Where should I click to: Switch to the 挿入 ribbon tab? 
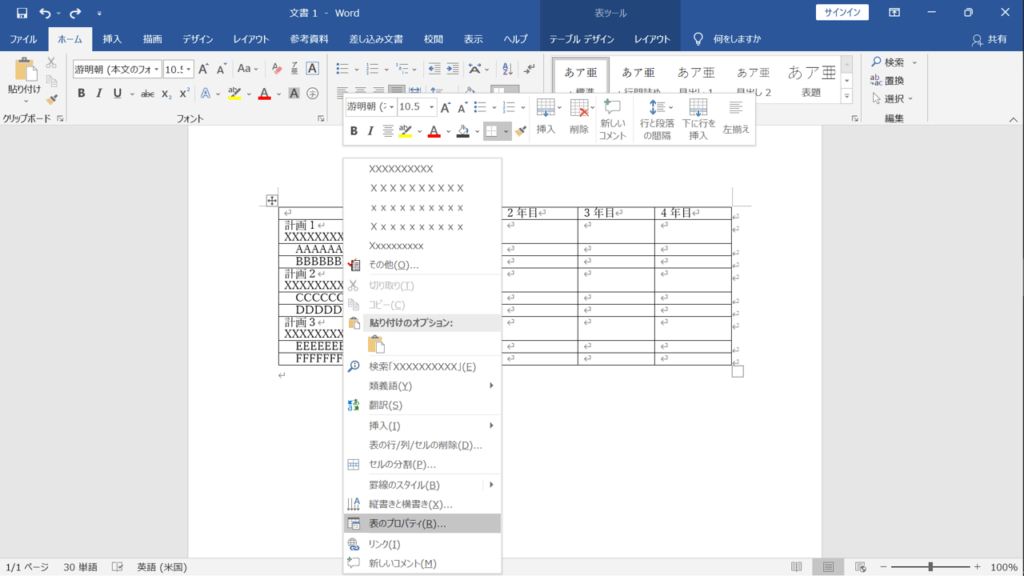coord(112,39)
